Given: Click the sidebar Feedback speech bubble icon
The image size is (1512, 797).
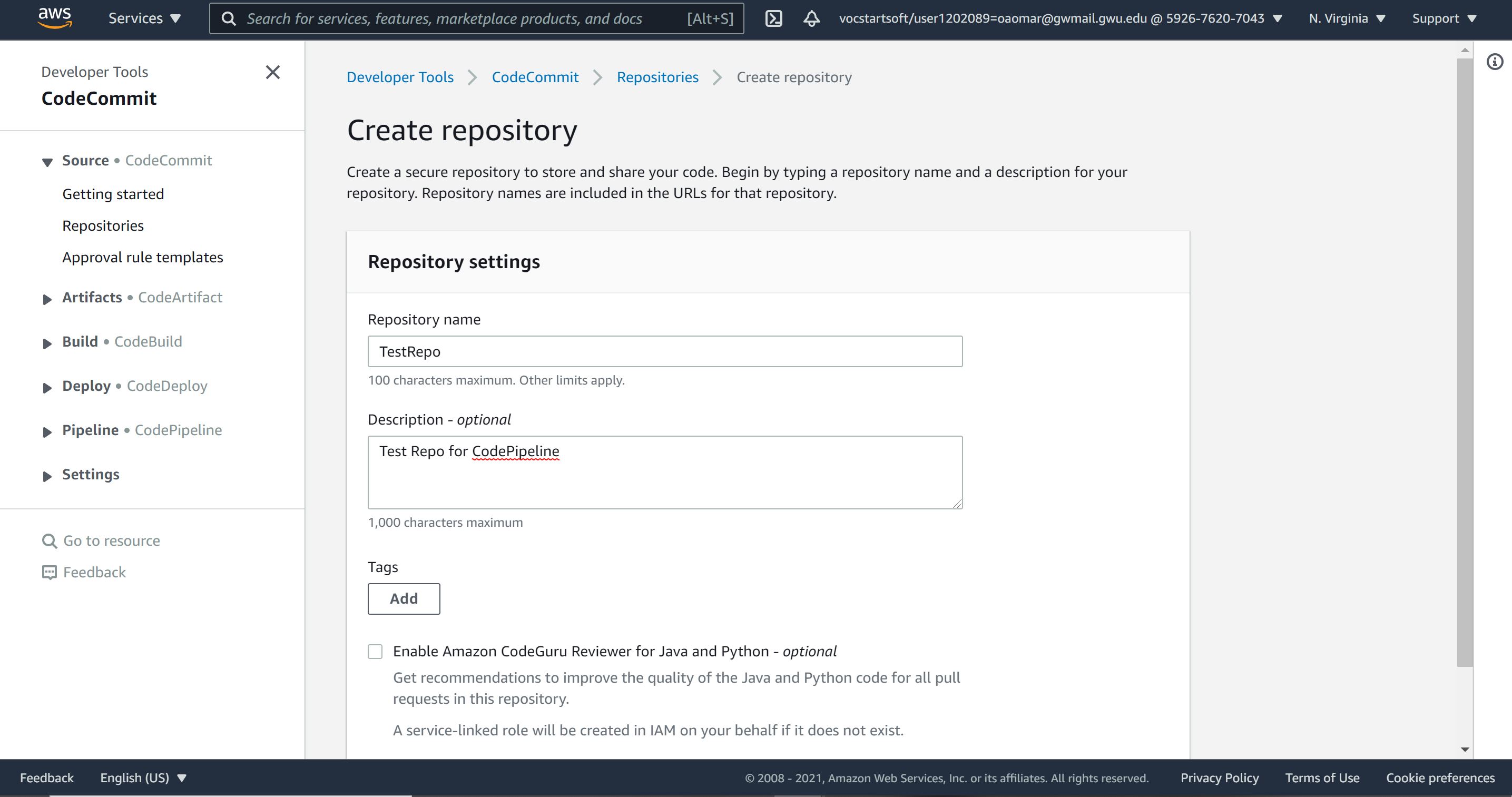Looking at the screenshot, I should coord(50,572).
